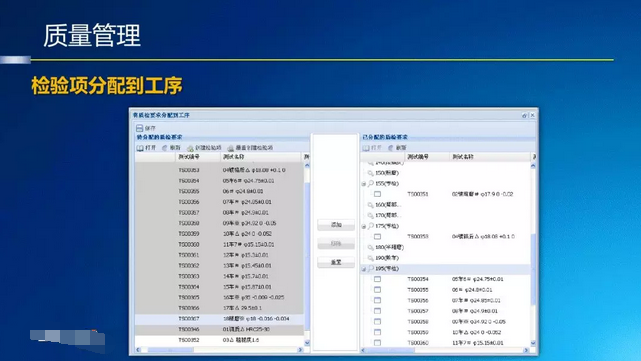Click the 保存 save icon
This screenshot has height=361, width=641.
click(139, 128)
